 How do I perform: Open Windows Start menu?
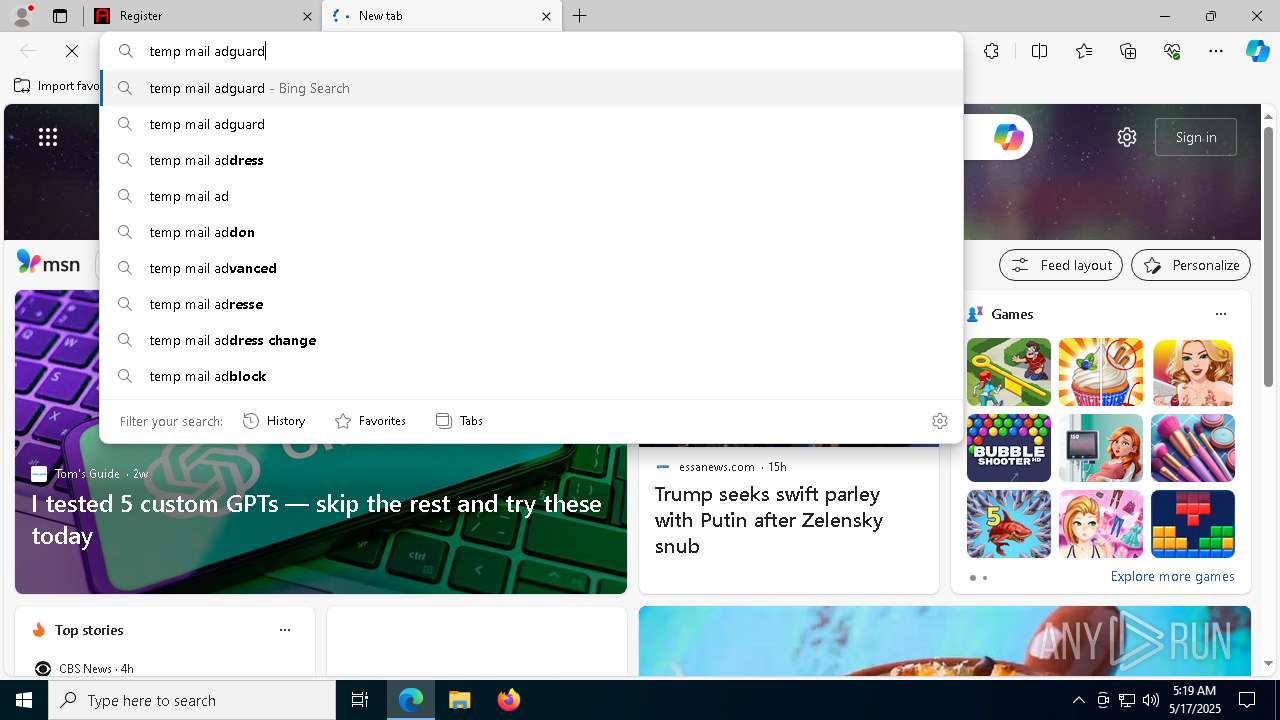[x=24, y=700]
